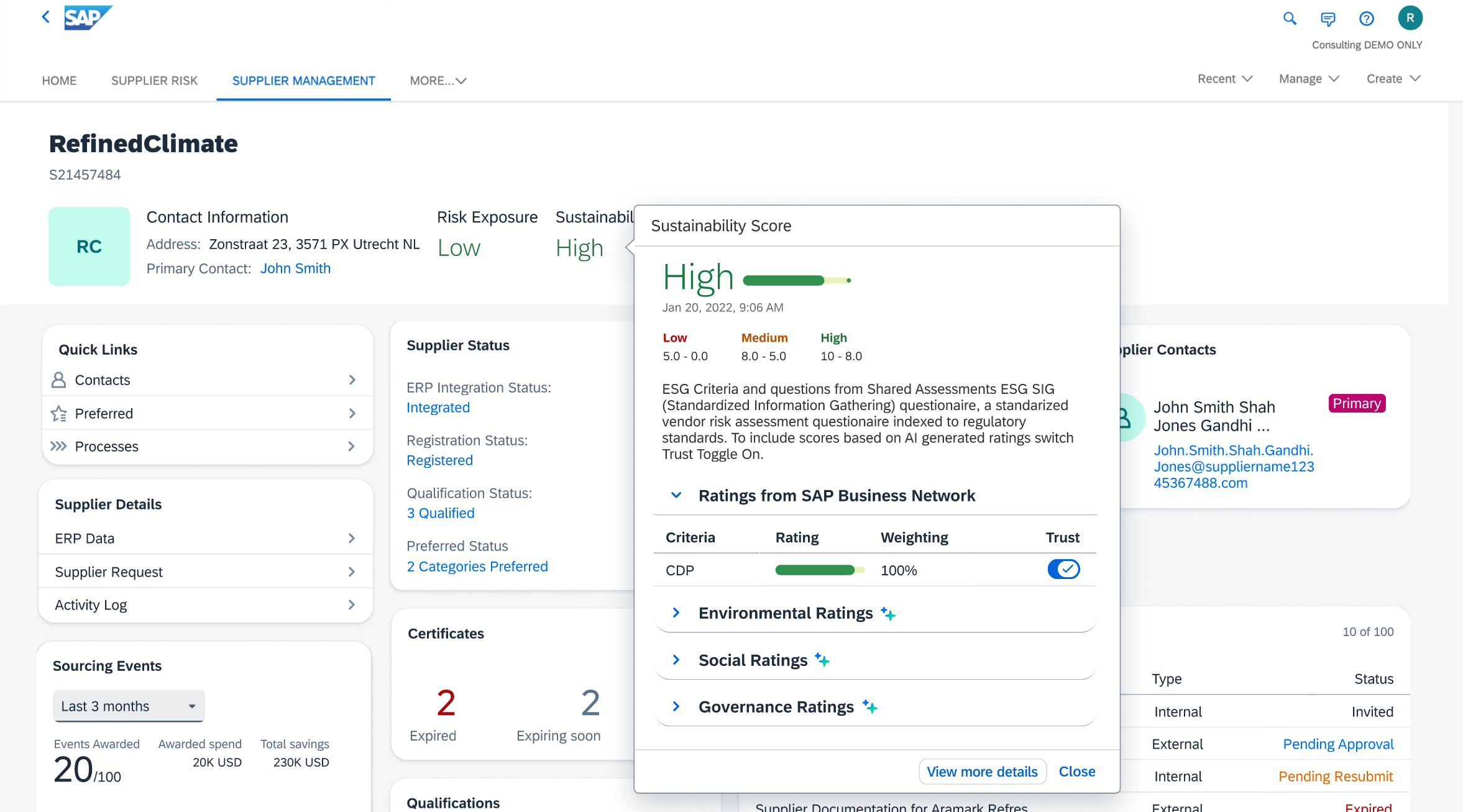Click the Primary contact badge
The width and height of the screenshot is (1463, 812).
(1357, 404)
